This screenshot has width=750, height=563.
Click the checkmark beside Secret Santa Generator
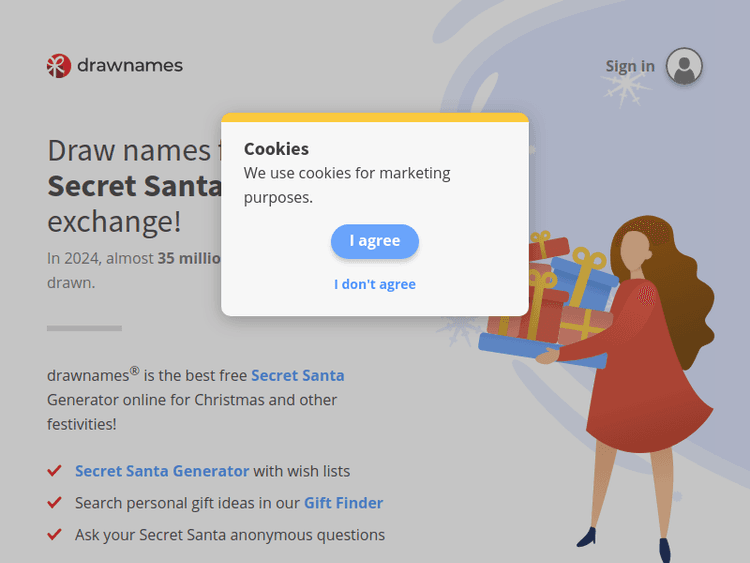click(54, 471)
